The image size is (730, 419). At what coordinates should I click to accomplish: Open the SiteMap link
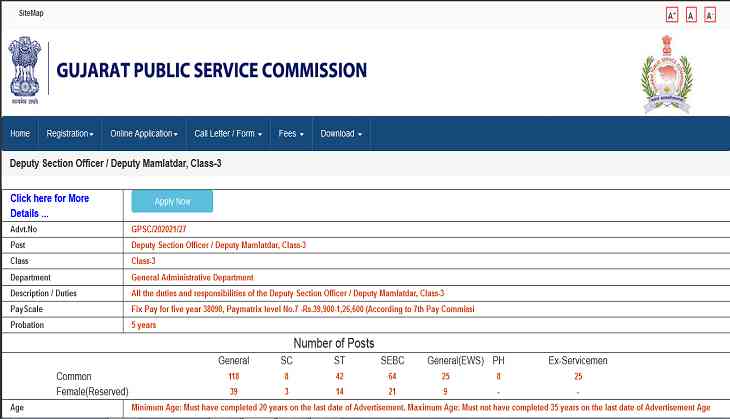pos(31,13)
